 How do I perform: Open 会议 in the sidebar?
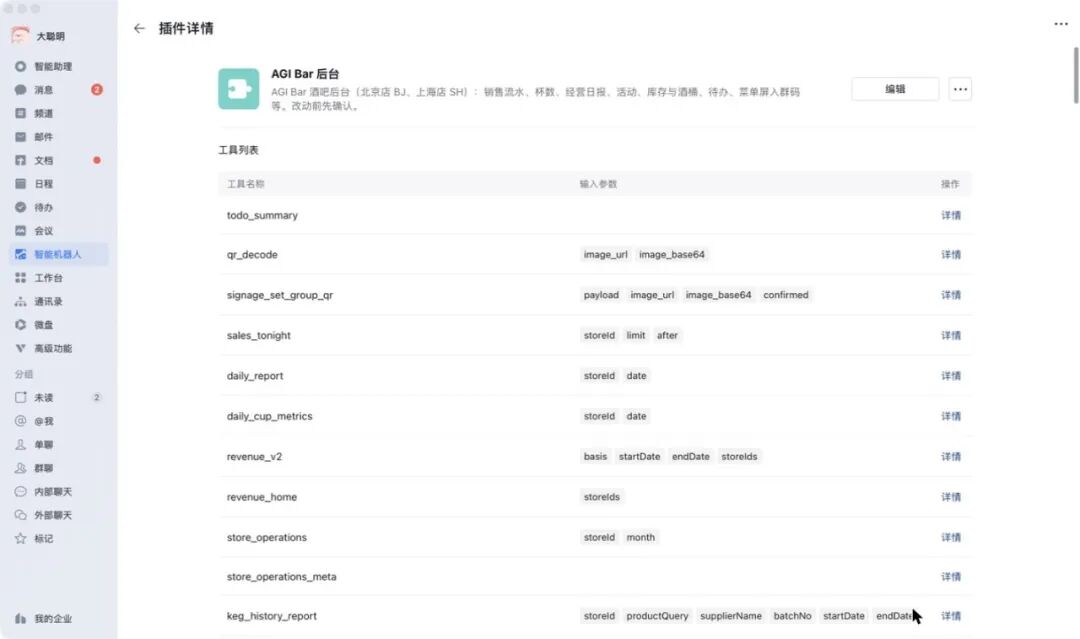coord(59,231)
